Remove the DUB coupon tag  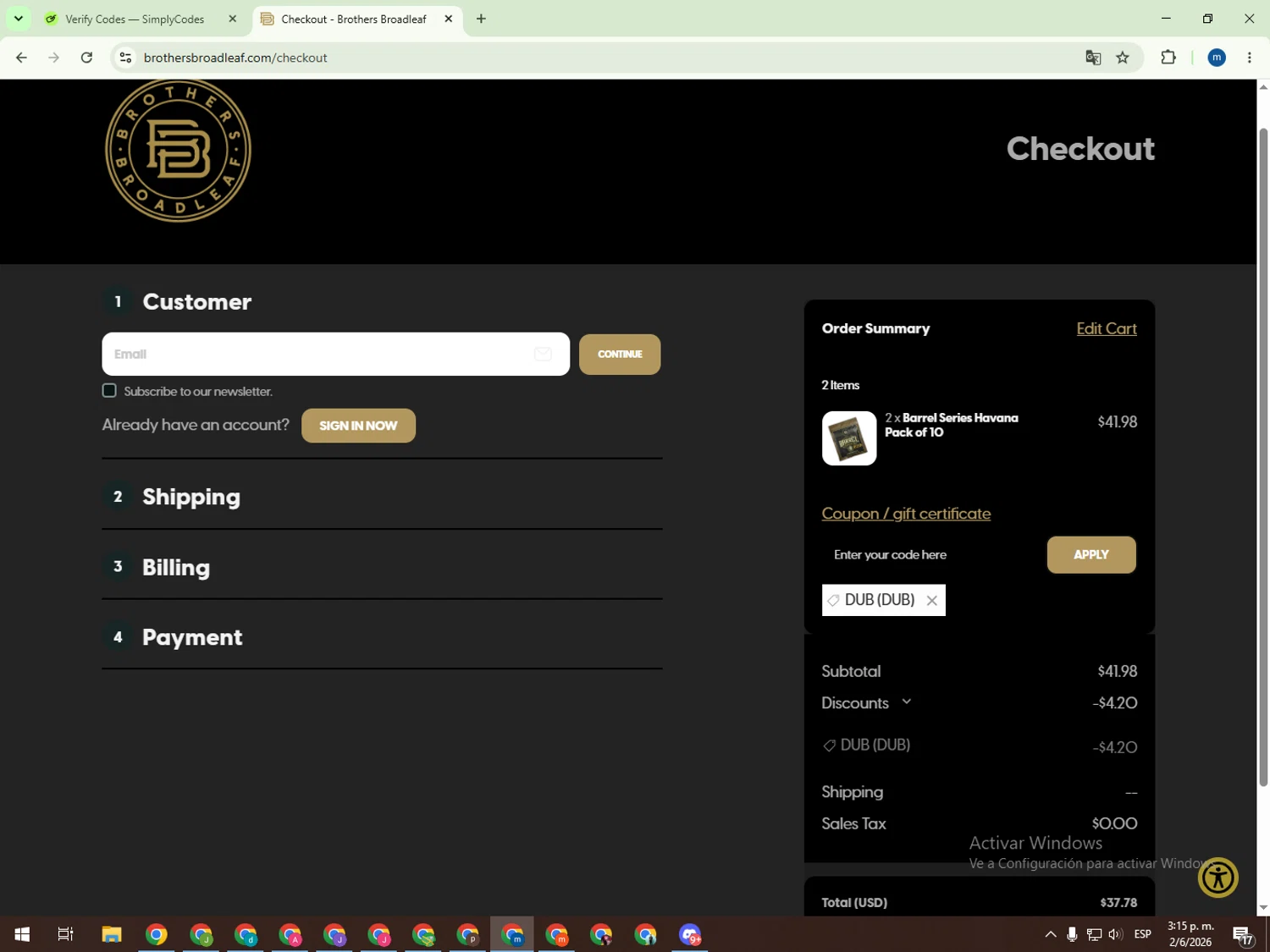(932, 601)
